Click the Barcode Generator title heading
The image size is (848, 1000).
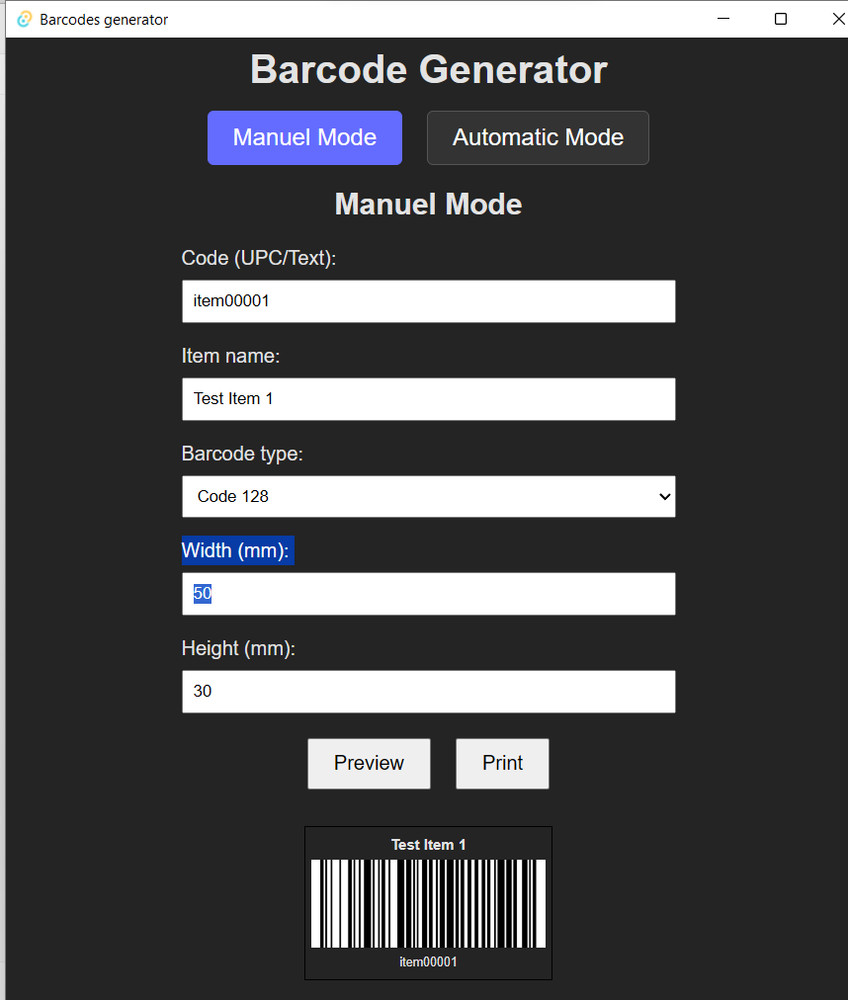(428, 69)
